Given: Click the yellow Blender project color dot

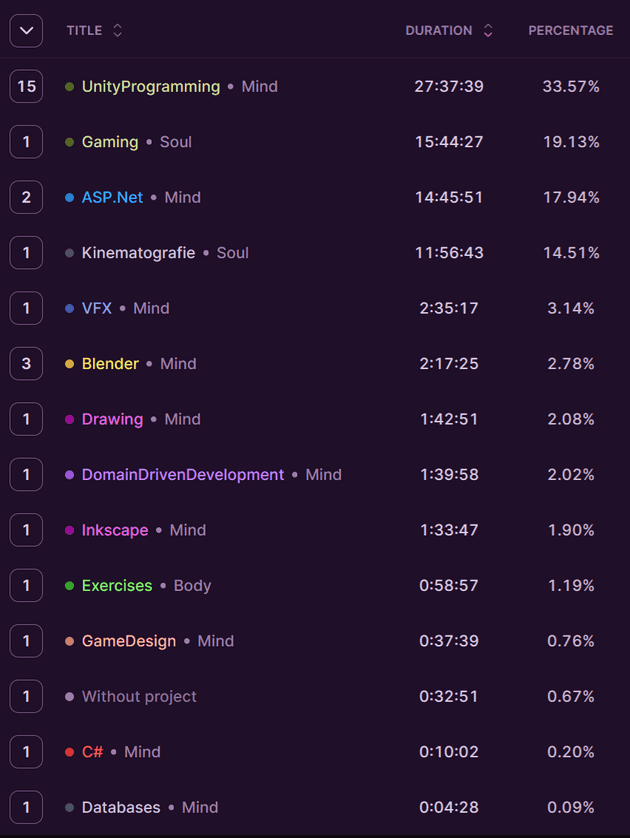Looking at the screenshot, I should [x=69, y=364].
